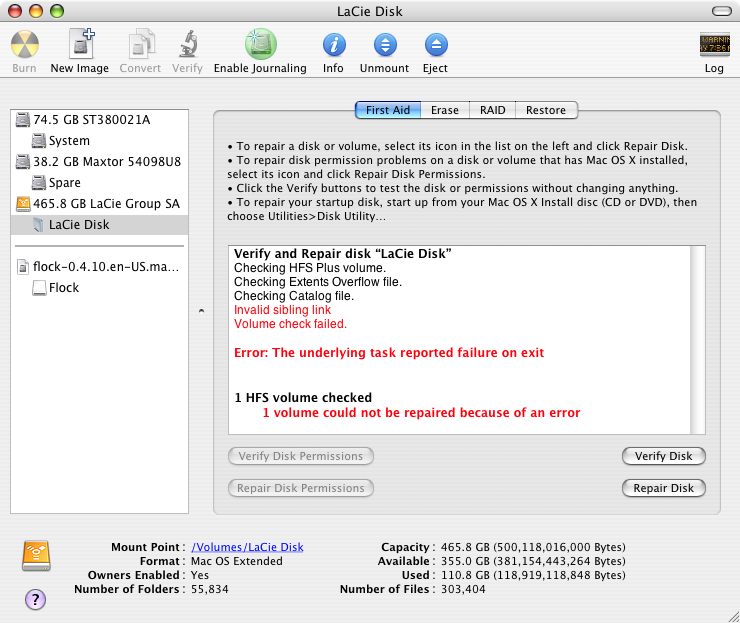Screen dimensions: 740x623
Task: Click Repair Disk Permissions button
Action: [x=301, y=488]
